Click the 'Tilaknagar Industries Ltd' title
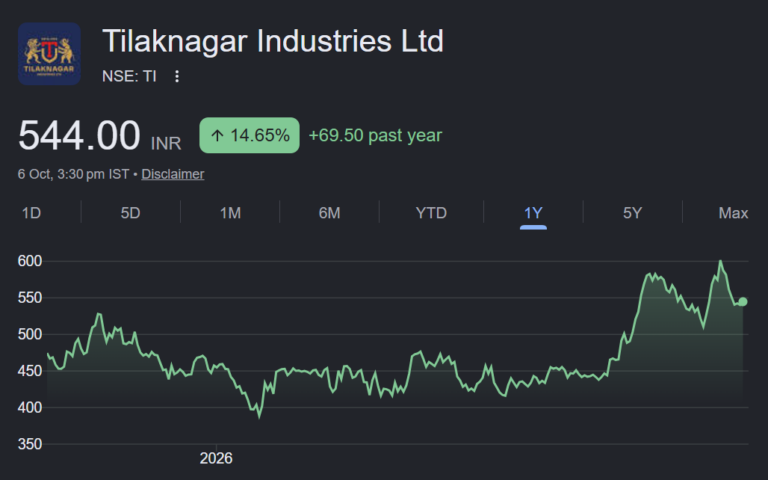Image resolution: width=768 pixels, height=480 pixels. pos(273,41)
